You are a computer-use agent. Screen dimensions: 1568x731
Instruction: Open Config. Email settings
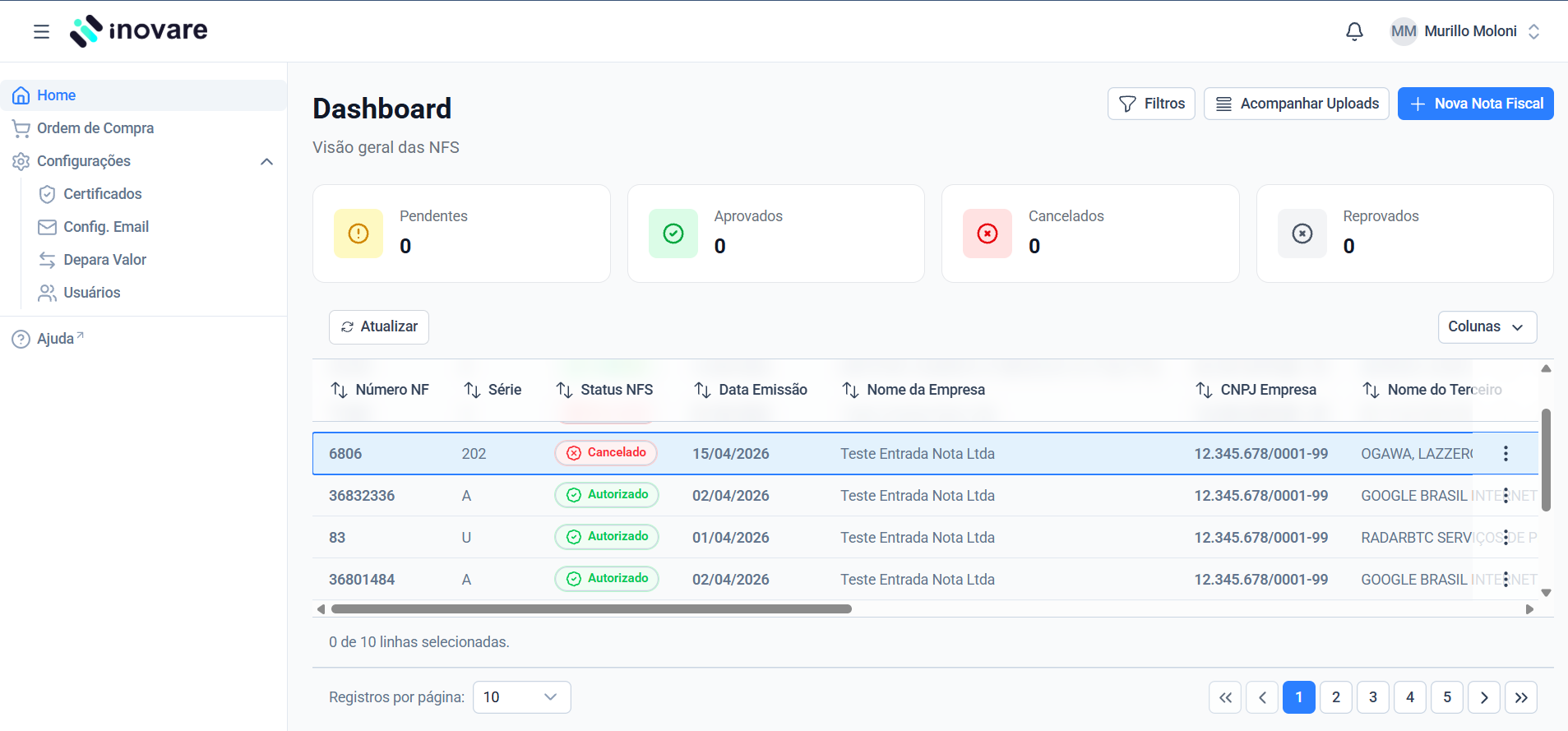pyautogui.click(x=106, y=227)
